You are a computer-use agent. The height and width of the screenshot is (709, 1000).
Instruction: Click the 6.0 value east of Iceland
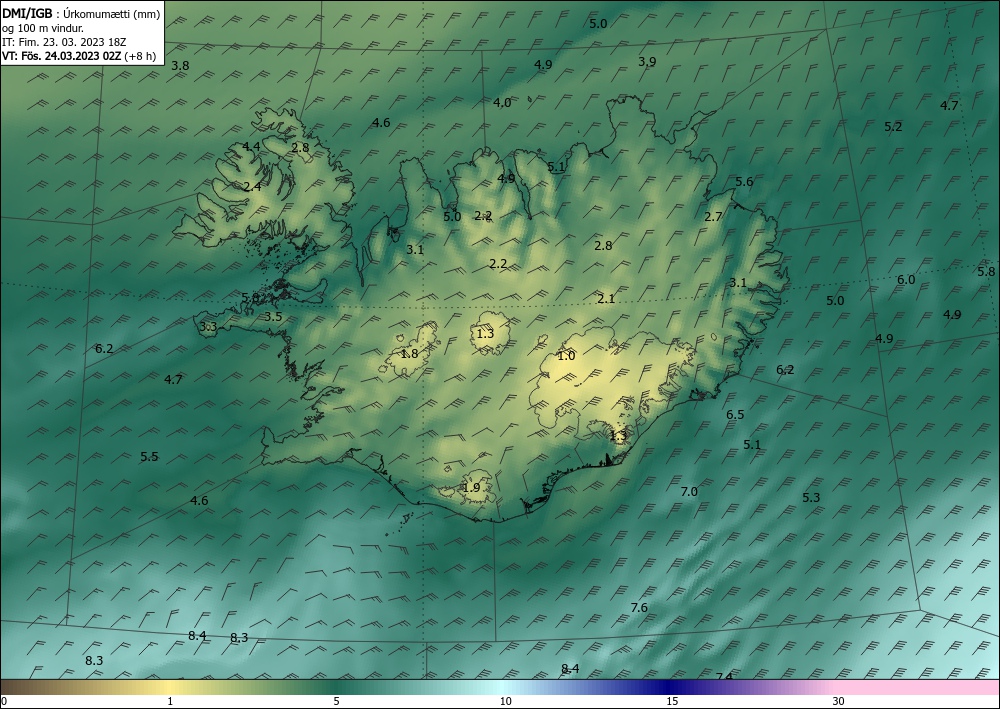point(906,280)
